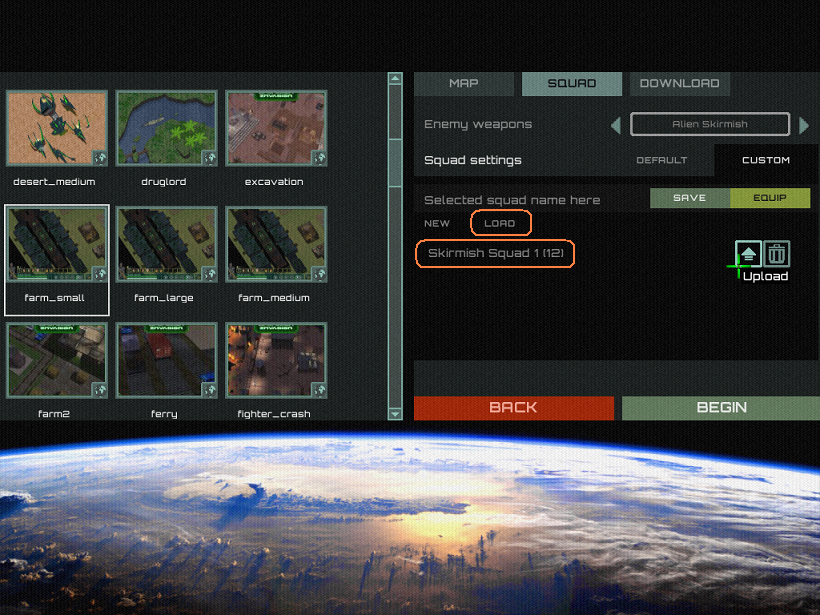Screen dimensions: 820x615
Task: Click globe badge on farm_medium map
Action: point(319,274)
